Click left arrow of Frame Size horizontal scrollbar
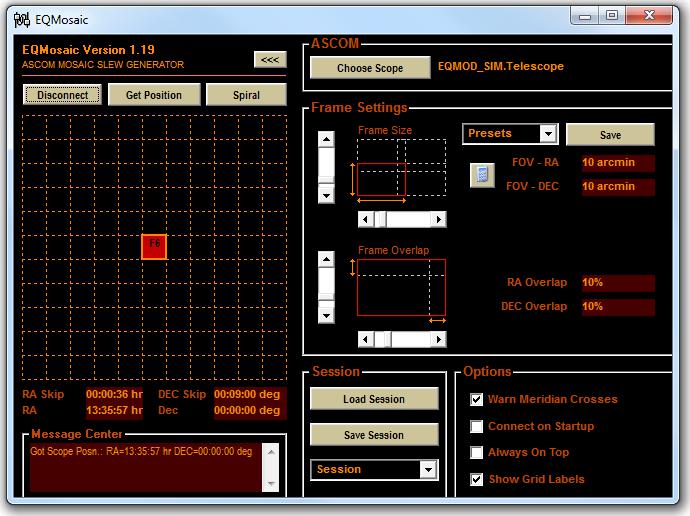The image size is (690, 516). click(366, 219)
